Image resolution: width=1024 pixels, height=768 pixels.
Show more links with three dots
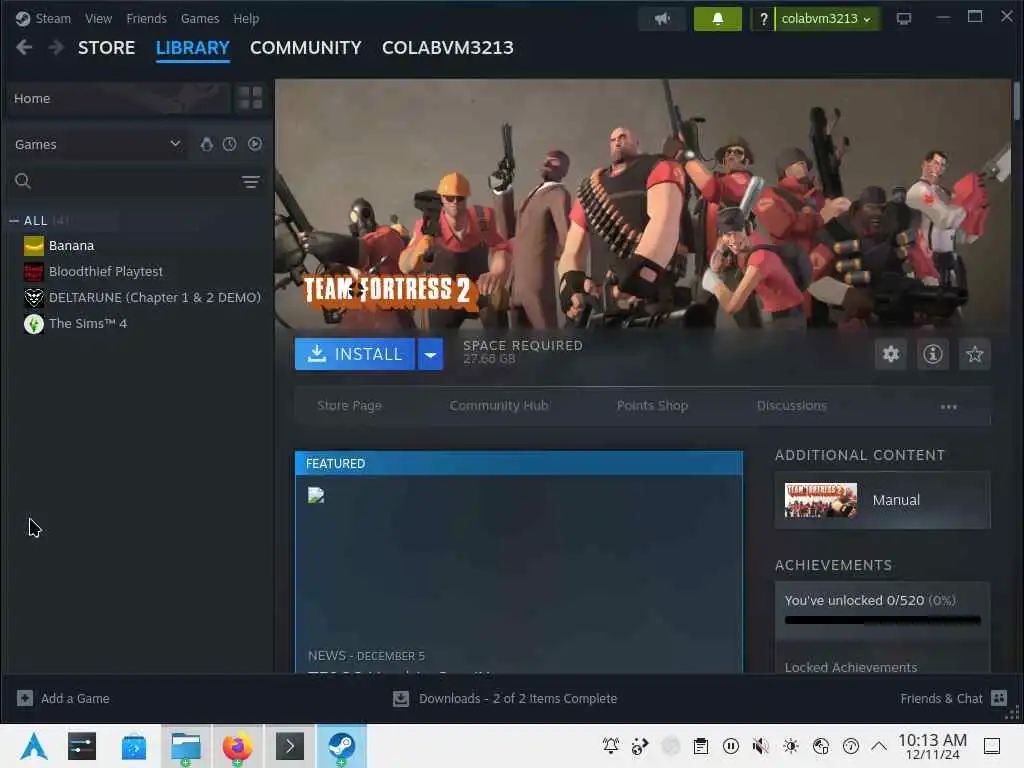[x=948, y=407]
